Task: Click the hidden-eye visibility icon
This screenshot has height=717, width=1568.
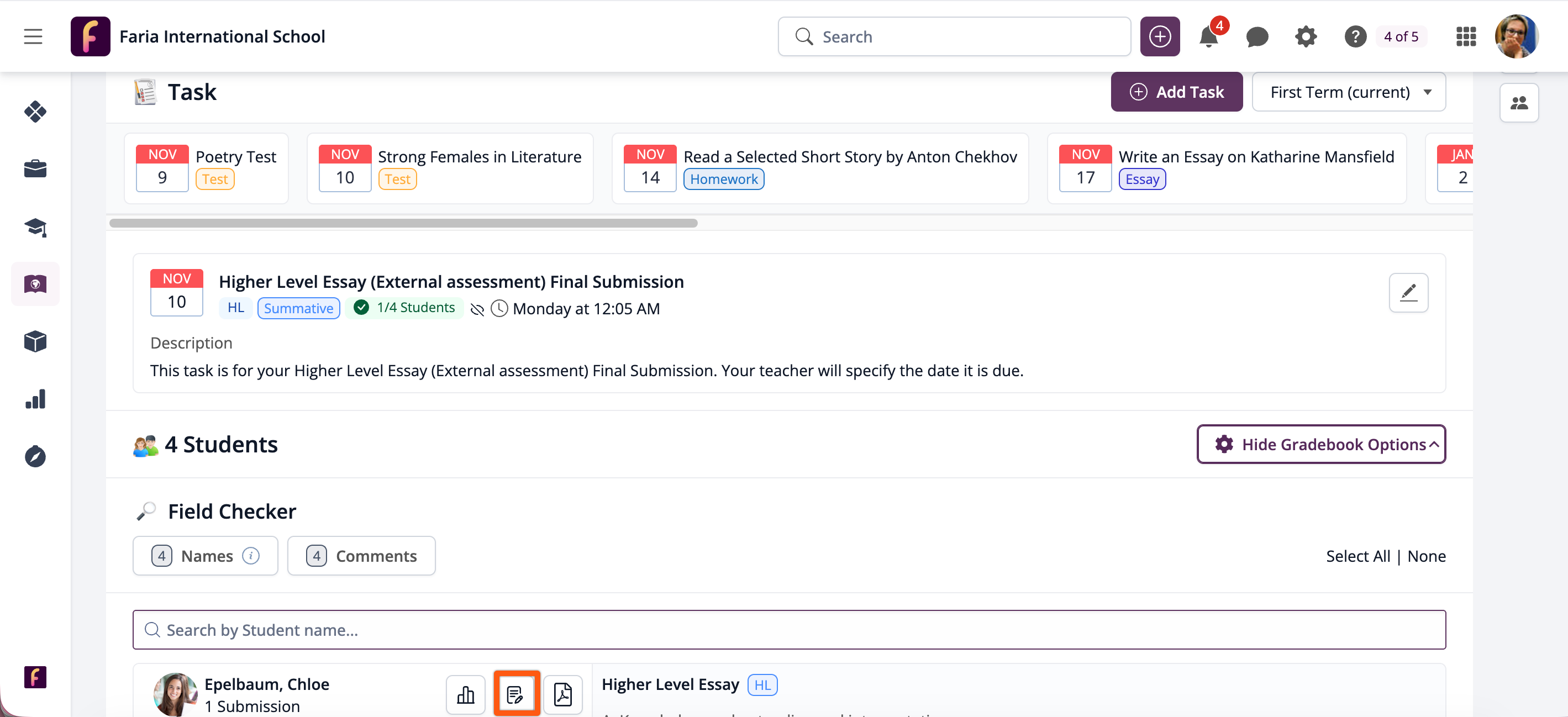Action: [477, 310]
